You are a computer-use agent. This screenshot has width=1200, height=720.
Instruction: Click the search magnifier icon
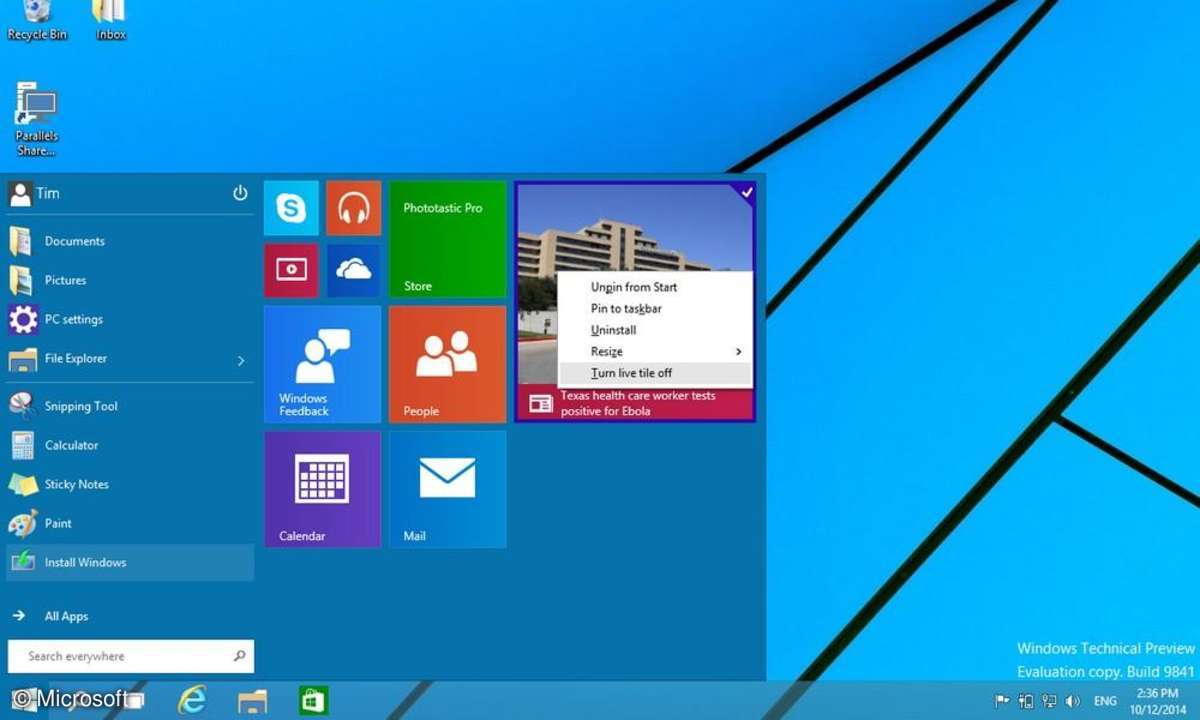239,656
